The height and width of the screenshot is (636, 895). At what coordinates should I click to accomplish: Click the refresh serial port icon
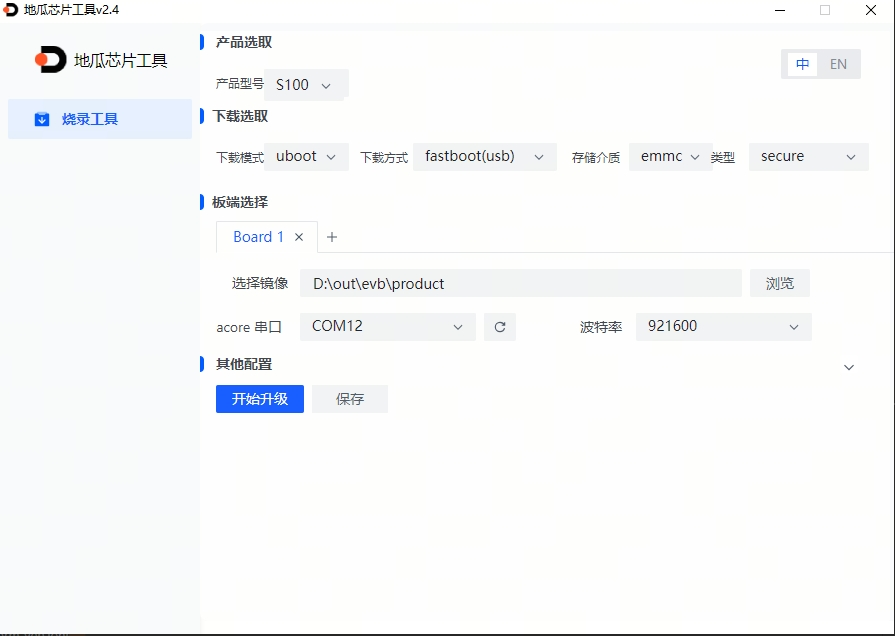pos(500,327)
